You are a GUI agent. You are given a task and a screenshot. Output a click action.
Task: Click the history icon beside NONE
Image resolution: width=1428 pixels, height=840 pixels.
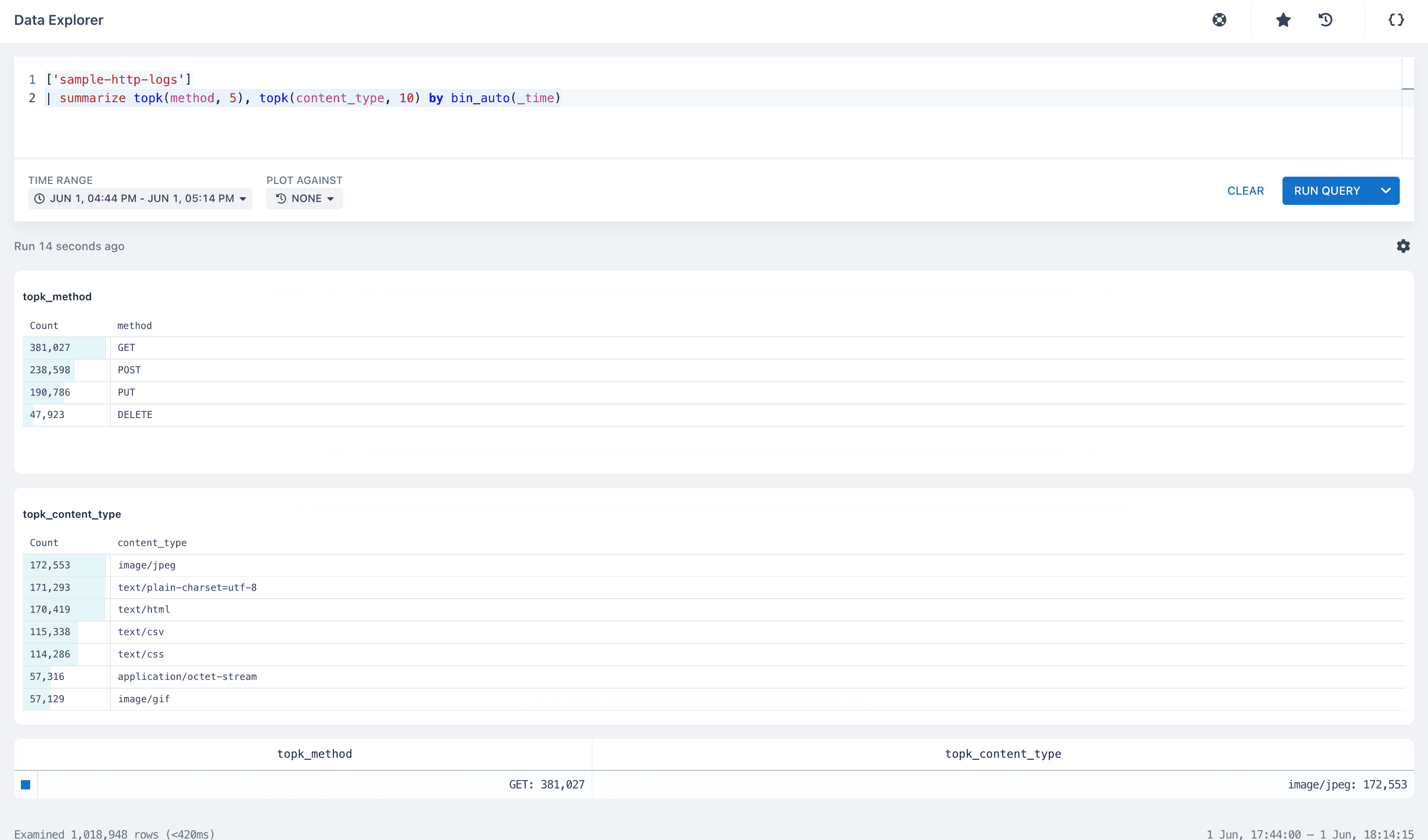280,199
